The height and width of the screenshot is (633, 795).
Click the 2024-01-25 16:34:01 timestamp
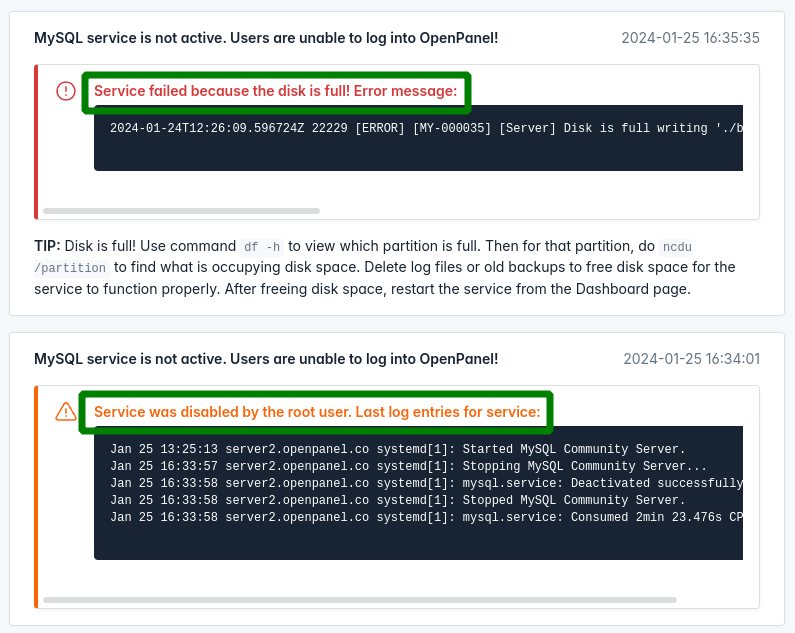coord(691,358)
